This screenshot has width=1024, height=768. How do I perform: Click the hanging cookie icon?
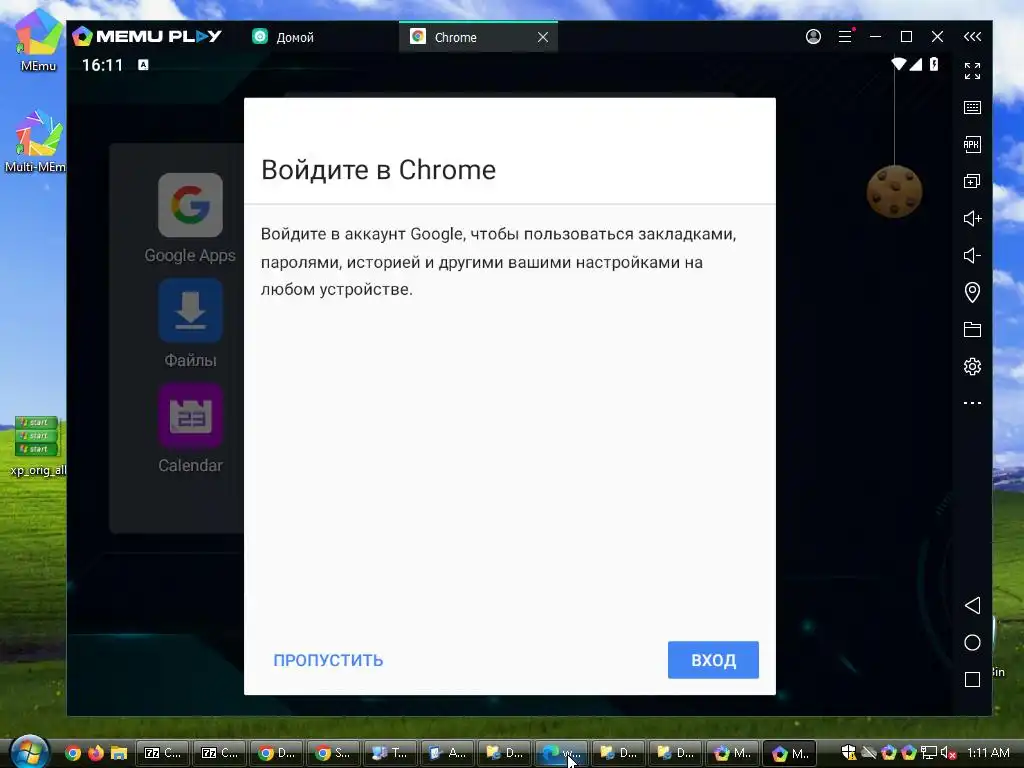coord(894,191)
